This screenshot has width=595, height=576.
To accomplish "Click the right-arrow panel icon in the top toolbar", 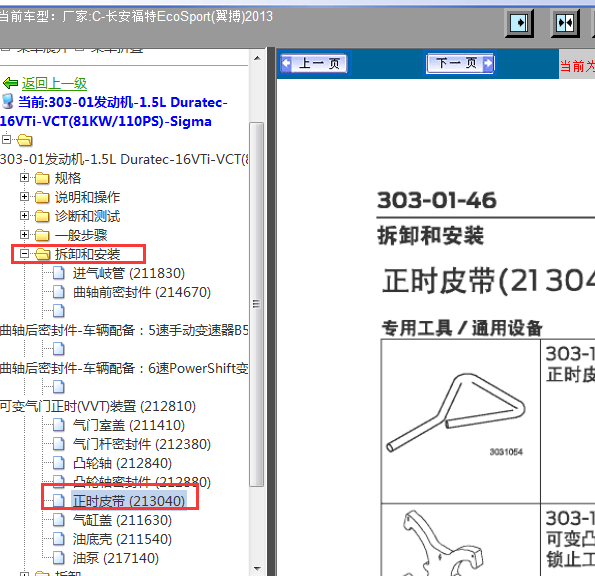I will coord(519,23).
